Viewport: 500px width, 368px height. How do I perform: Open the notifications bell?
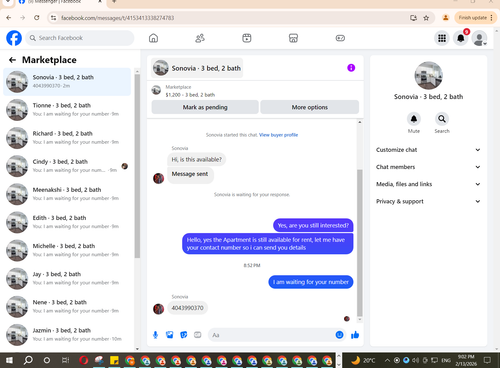tap(461, 38)
